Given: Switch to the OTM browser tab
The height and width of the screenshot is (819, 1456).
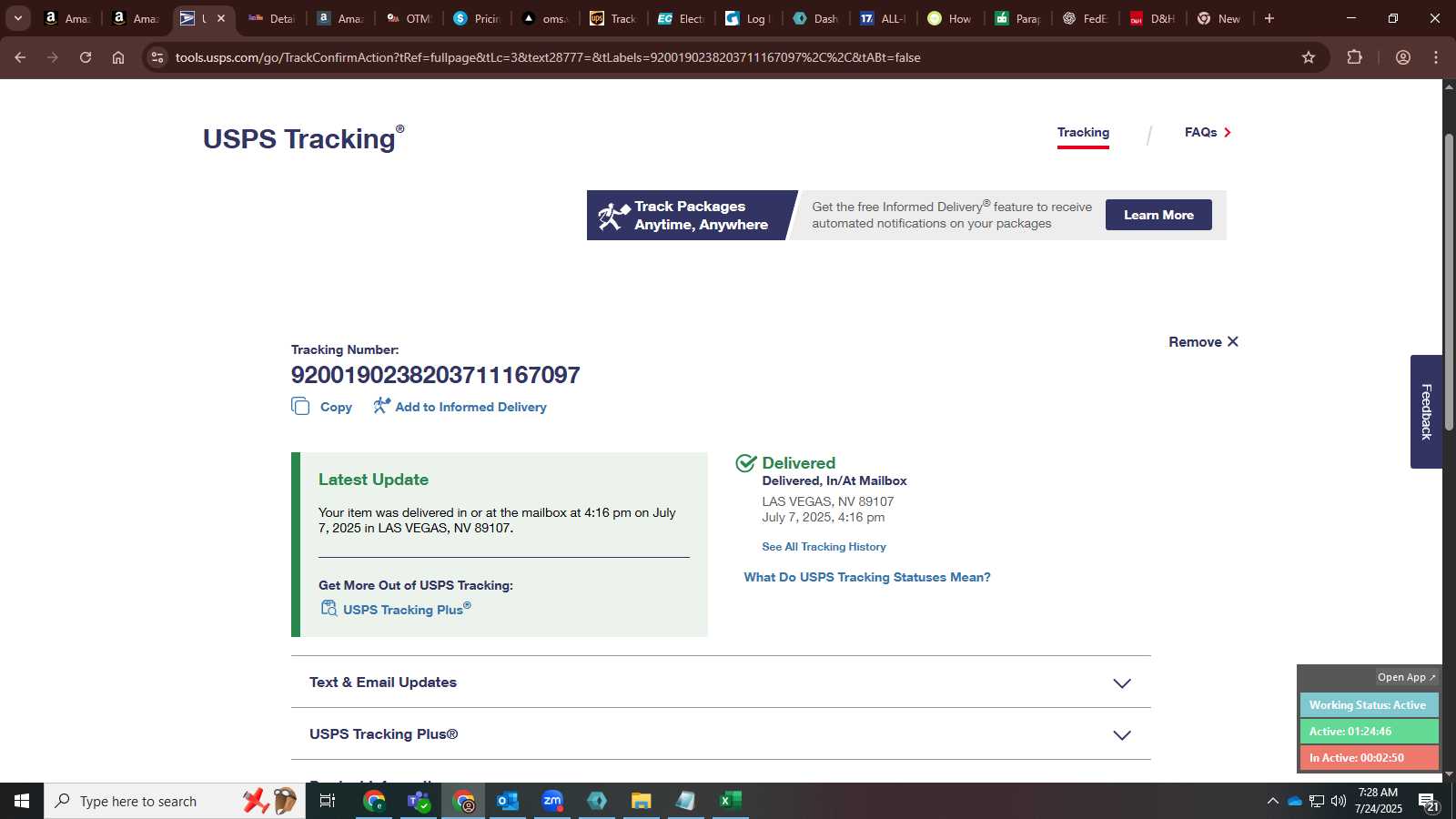Looking at the screenshot, I should (x=409, y=18).
